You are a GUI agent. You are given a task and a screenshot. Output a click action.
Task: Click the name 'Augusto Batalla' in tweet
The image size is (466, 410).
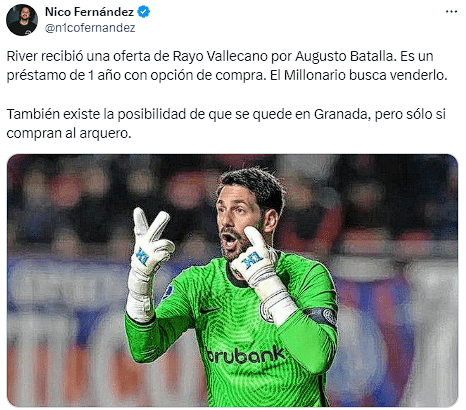[345, 56]
